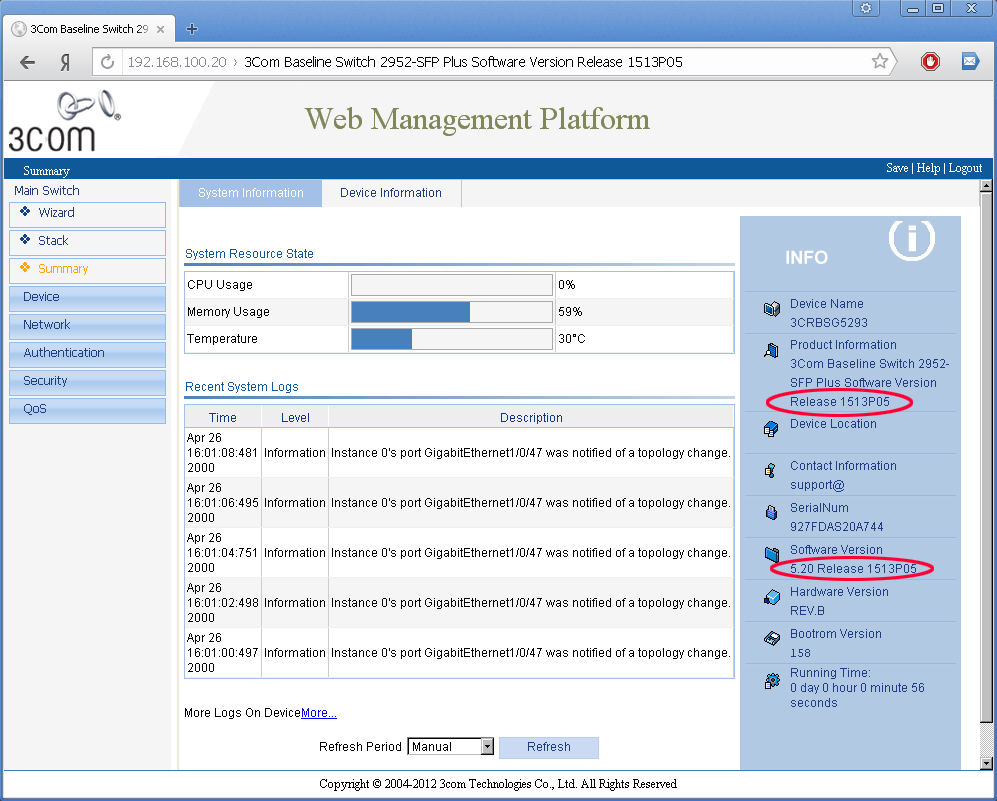
Task: Click the support@ contact text
Action: tap(817, 485)
